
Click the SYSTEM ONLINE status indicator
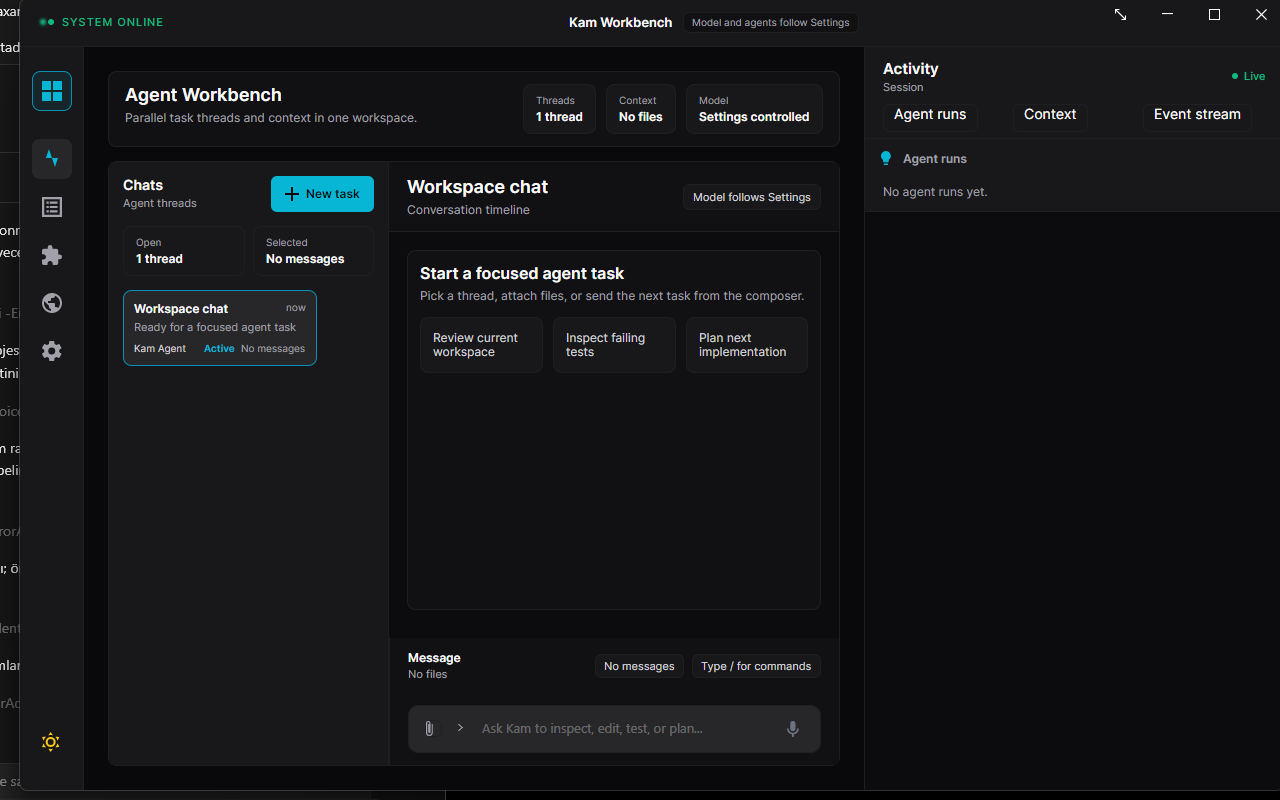tap(101, 22)
